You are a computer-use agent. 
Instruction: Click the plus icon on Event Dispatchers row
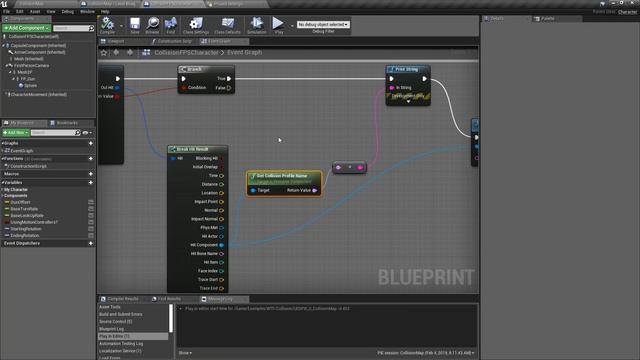tap(91, 243)
